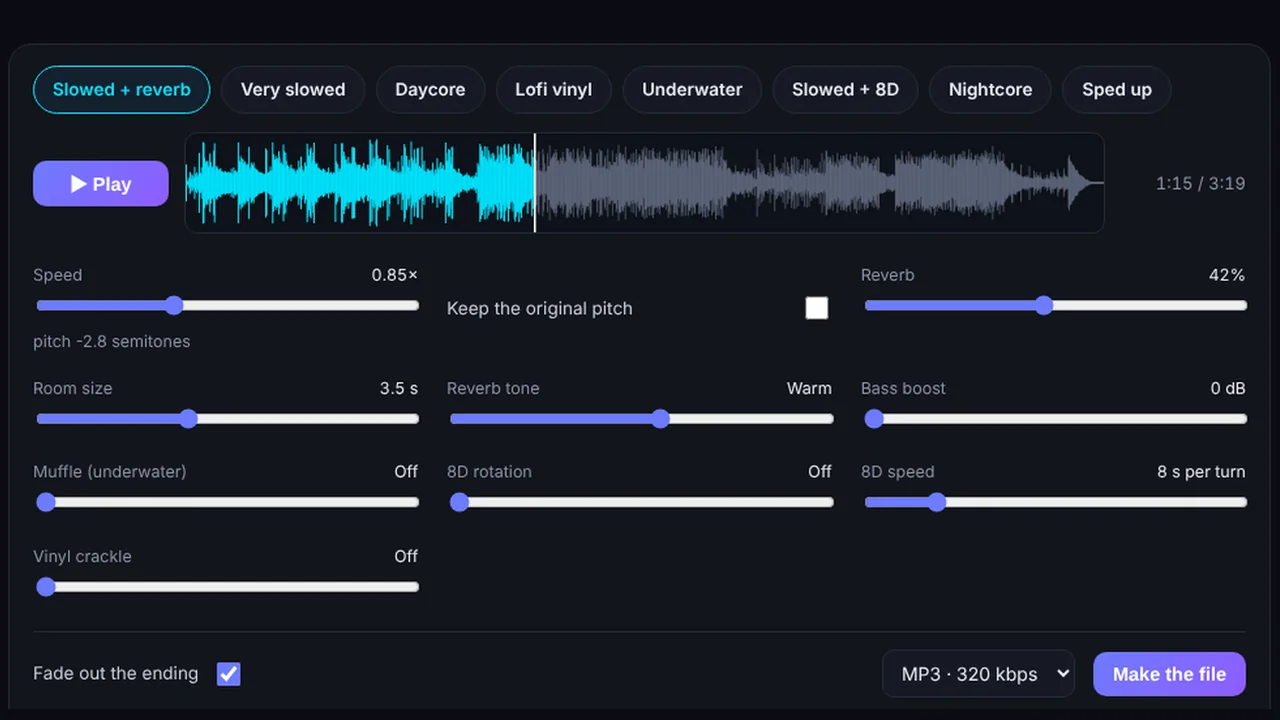Click the Off value for 8D rotation
Image resolution: width=1280 pixels, height=720 pixels.
[x=820, y=471]
